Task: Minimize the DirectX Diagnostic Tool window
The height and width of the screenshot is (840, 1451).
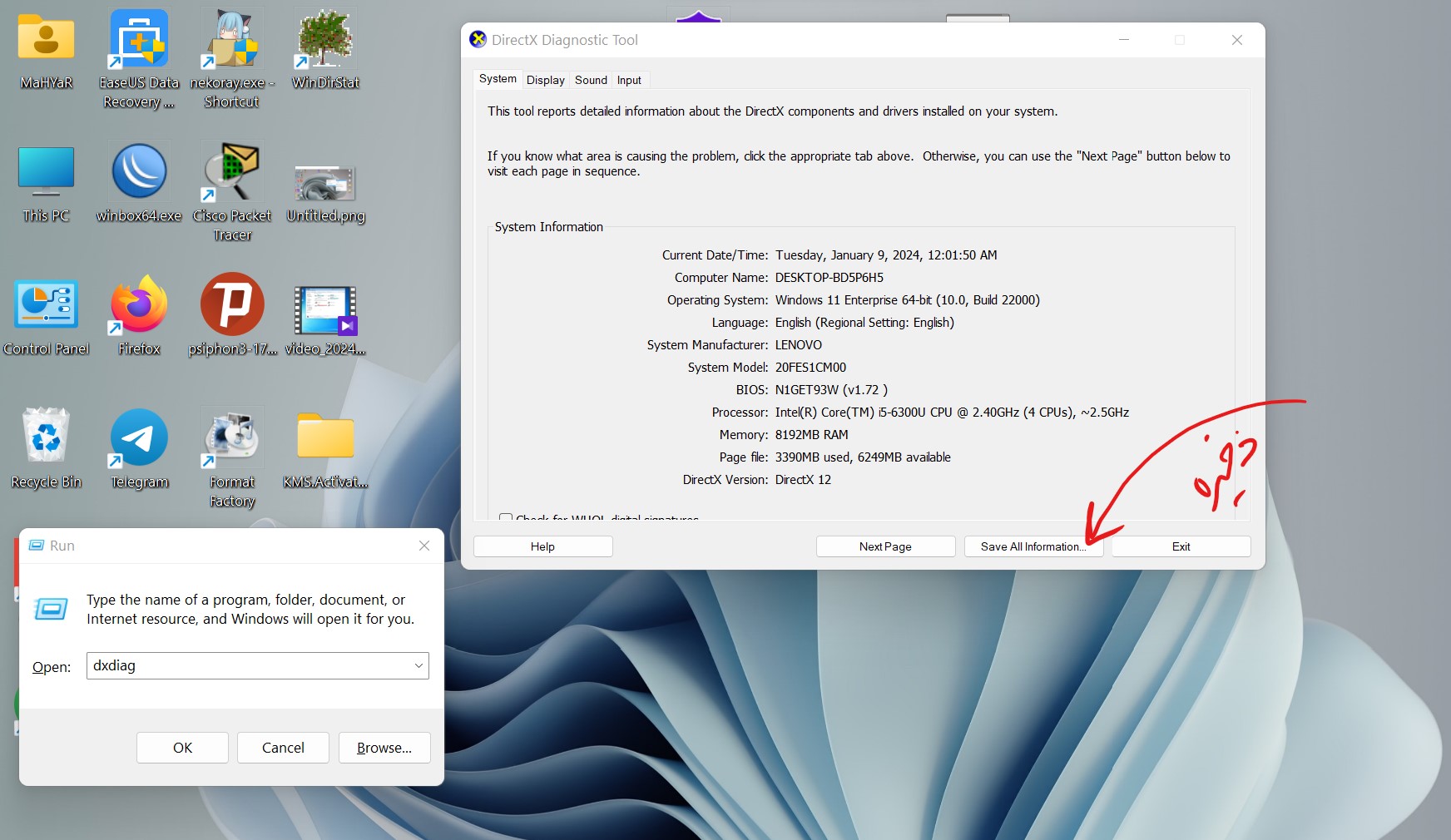Action: (x=1124, y=40)
